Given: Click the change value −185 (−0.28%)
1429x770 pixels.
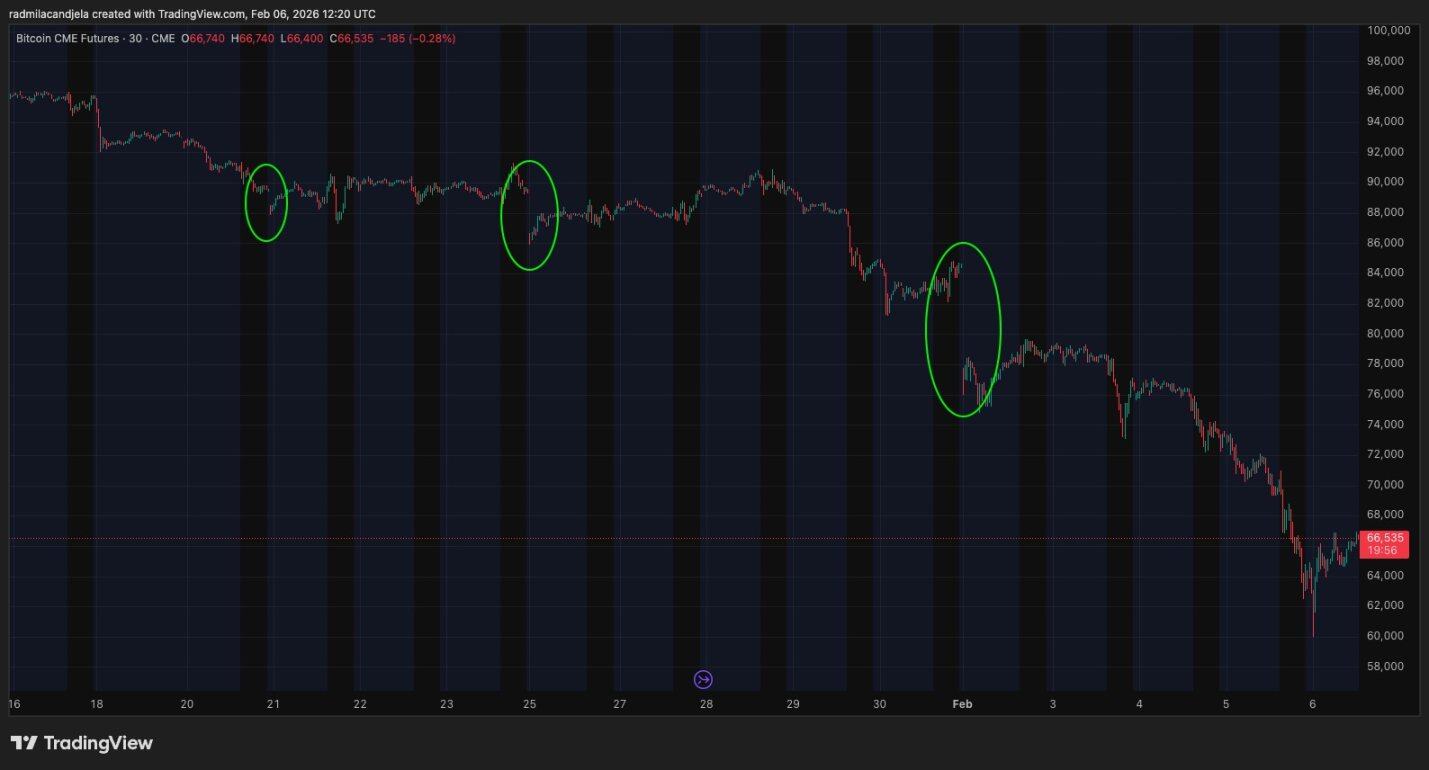Looking at the screenshot, I should 417,38.
